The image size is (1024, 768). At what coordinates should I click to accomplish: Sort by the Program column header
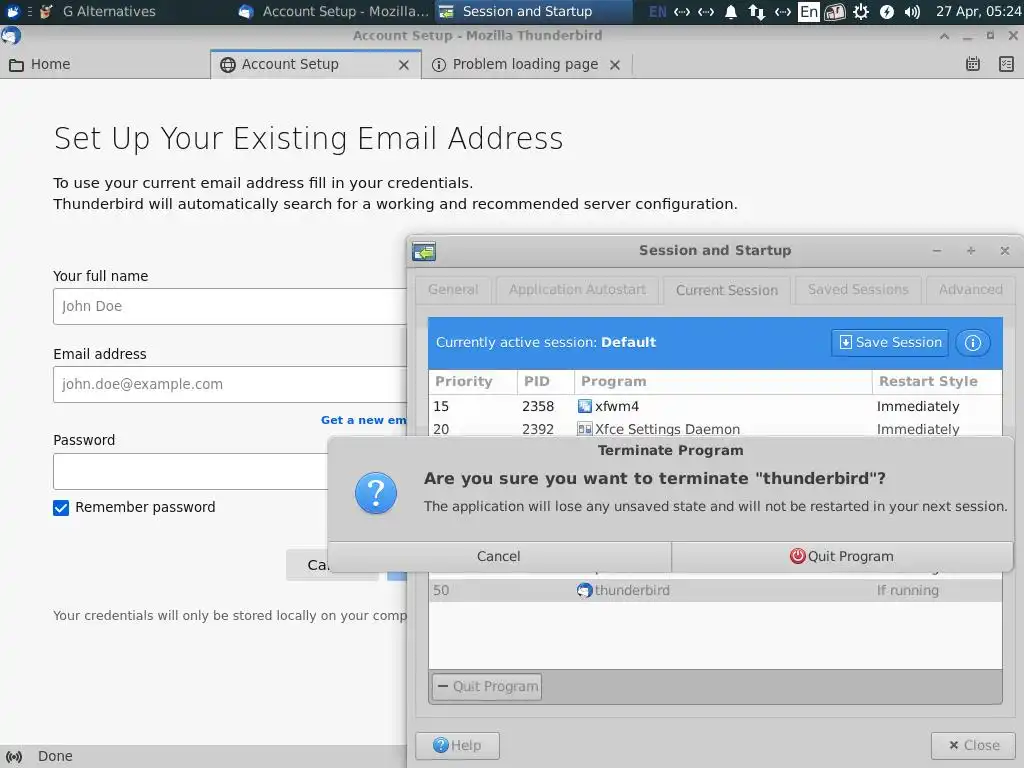pyautogui.click(x=723, y=381)
